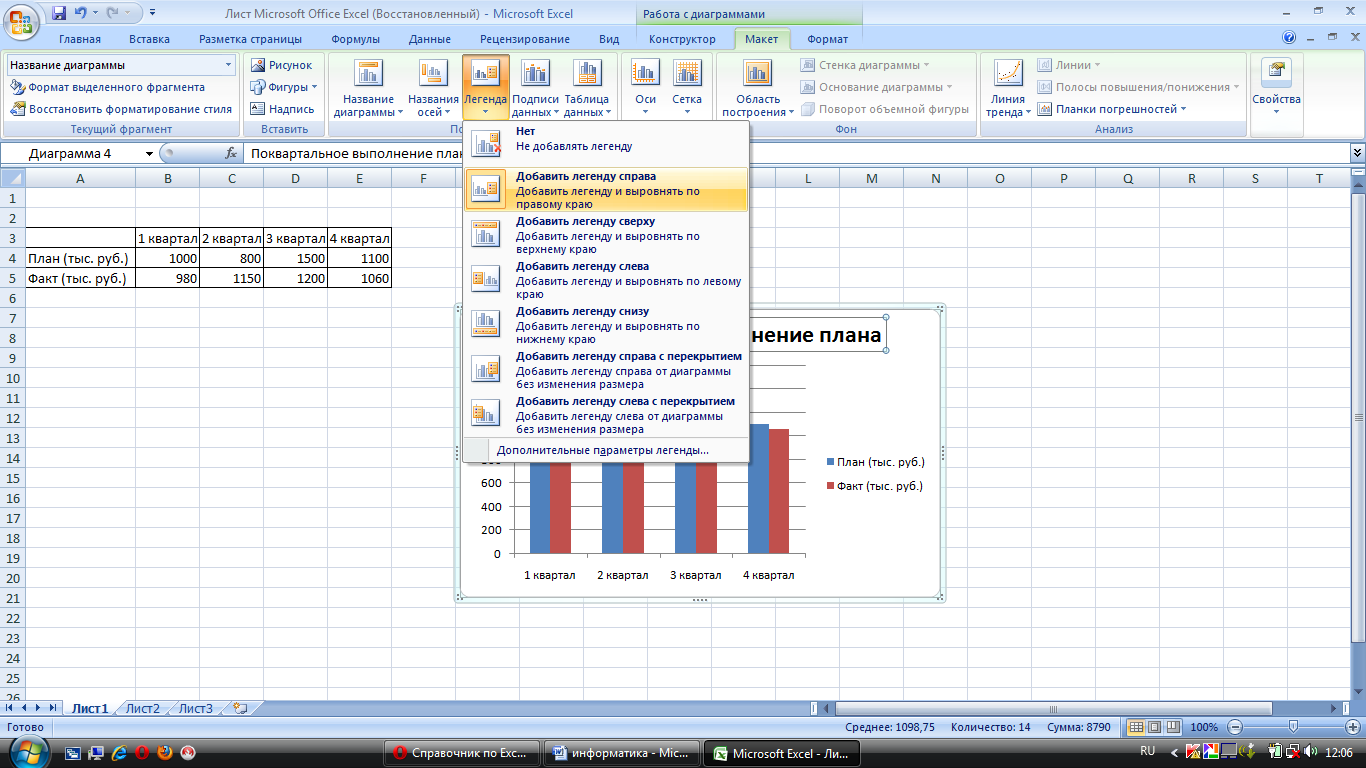
Task: Click the Легенда ribbon button
Action: (x=485, y=88)
